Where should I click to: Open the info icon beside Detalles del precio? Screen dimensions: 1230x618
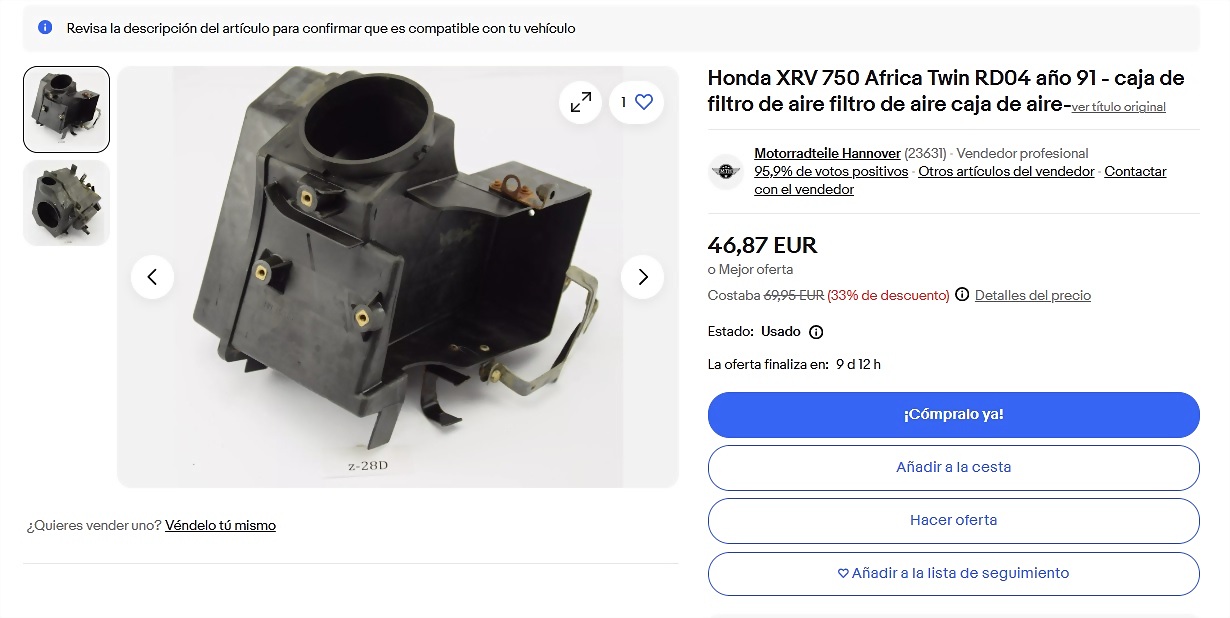pos(962,295)
